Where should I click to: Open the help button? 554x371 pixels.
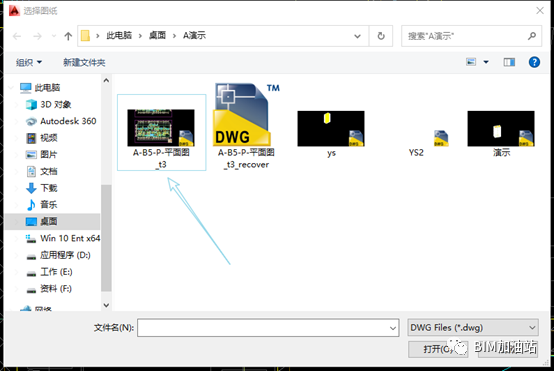pos(534,62)
